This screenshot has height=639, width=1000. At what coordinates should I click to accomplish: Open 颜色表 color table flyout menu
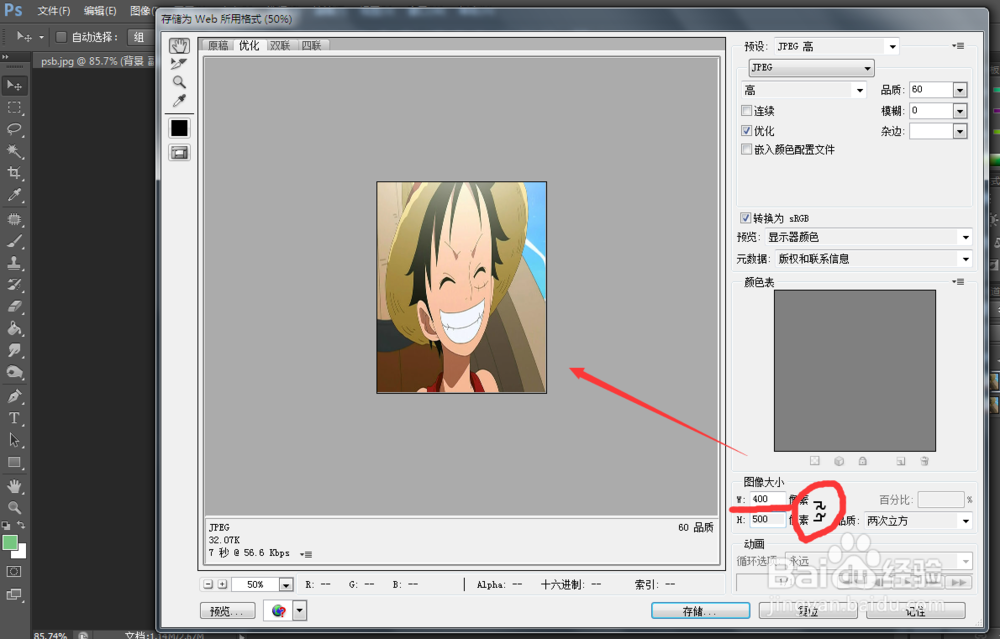(x=958, y=282)
